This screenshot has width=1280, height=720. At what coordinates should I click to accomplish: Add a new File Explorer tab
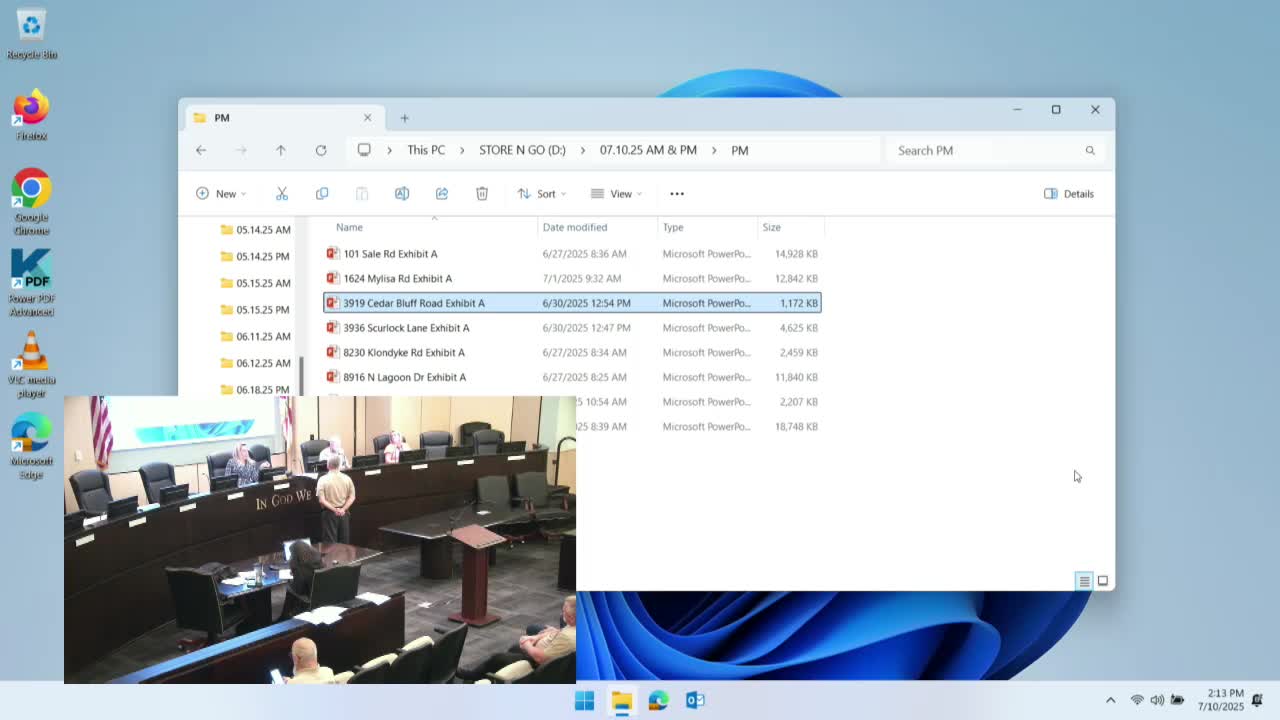click(404, 118)
